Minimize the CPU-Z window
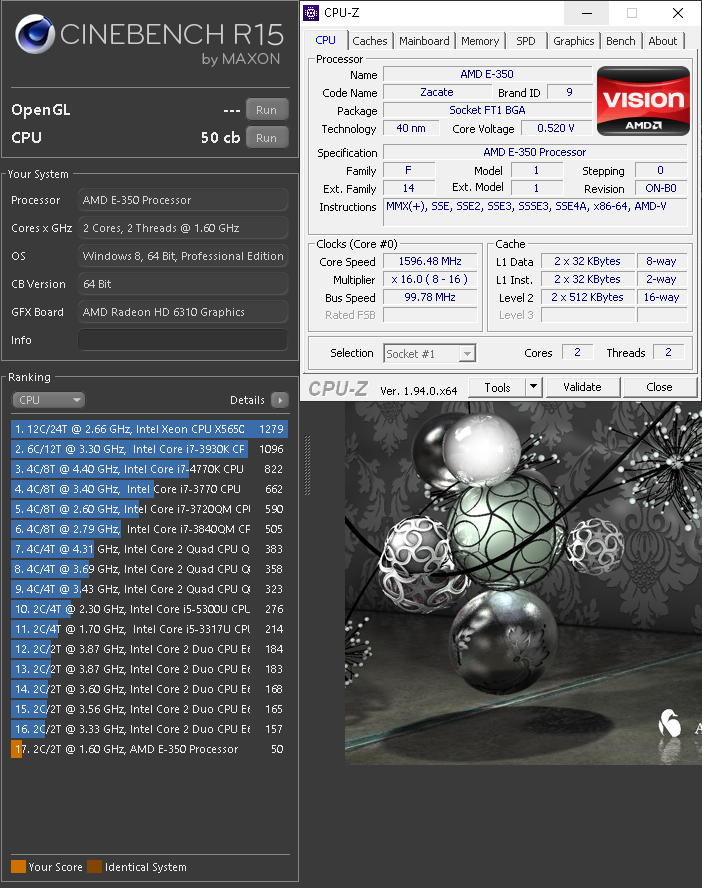702x888 pixels. 587,13
